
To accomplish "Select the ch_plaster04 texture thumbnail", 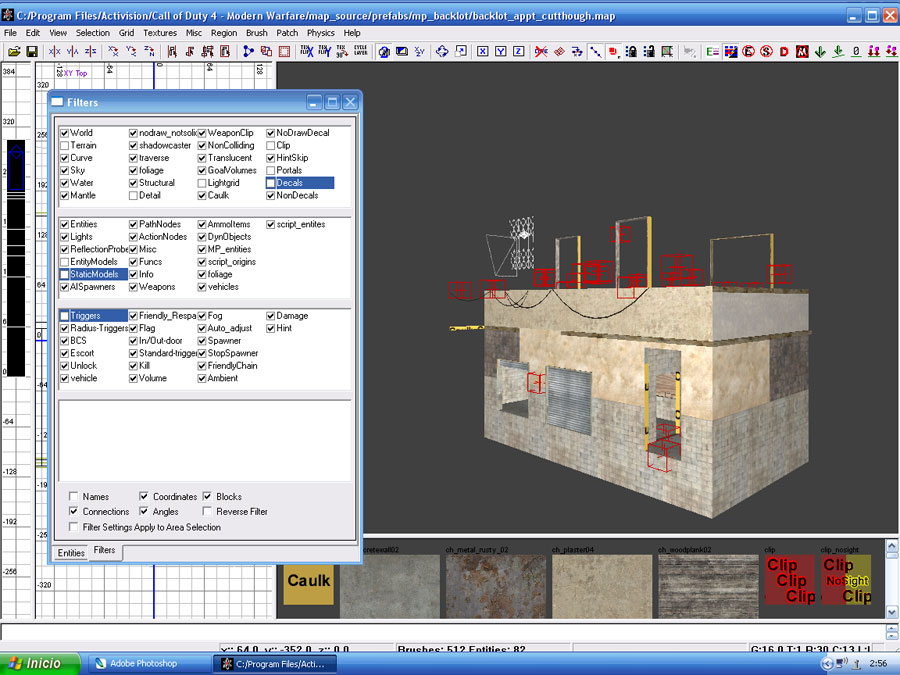I will (602, 586).
